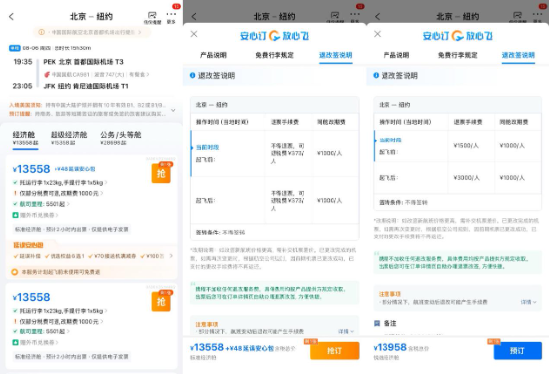Open 托运行李 1x23kg details in the first fare card
550x375 pixels.
60,182
